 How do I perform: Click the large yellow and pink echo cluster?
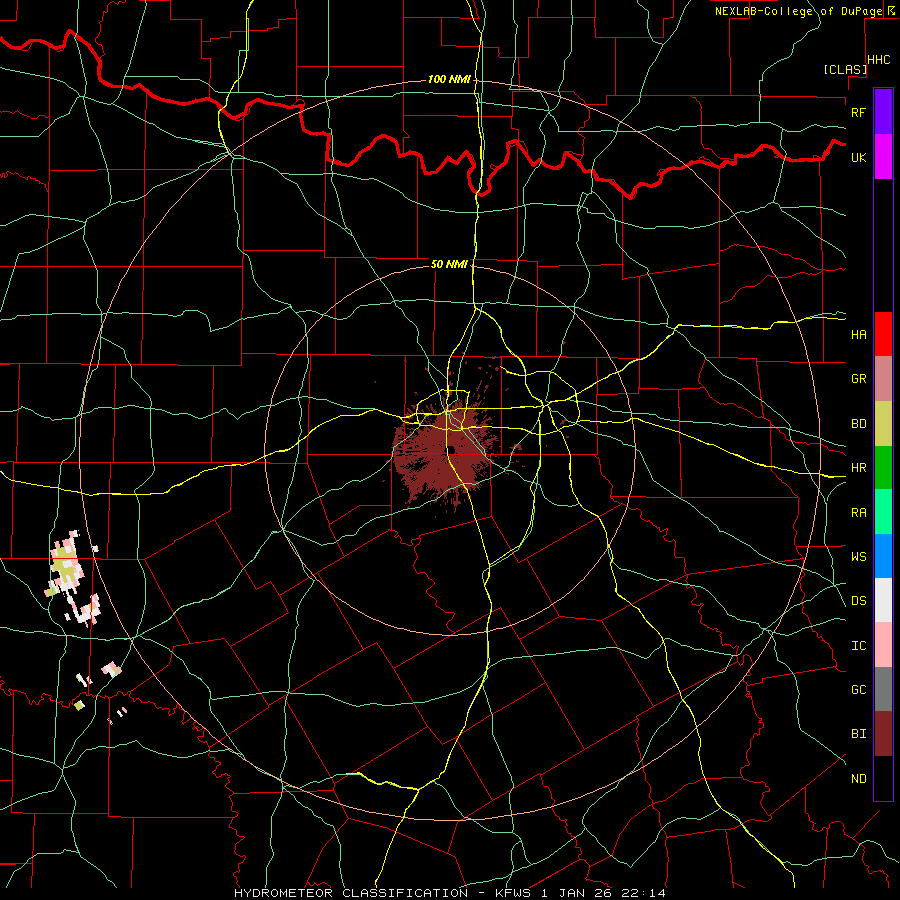click(x=68, y=565)
